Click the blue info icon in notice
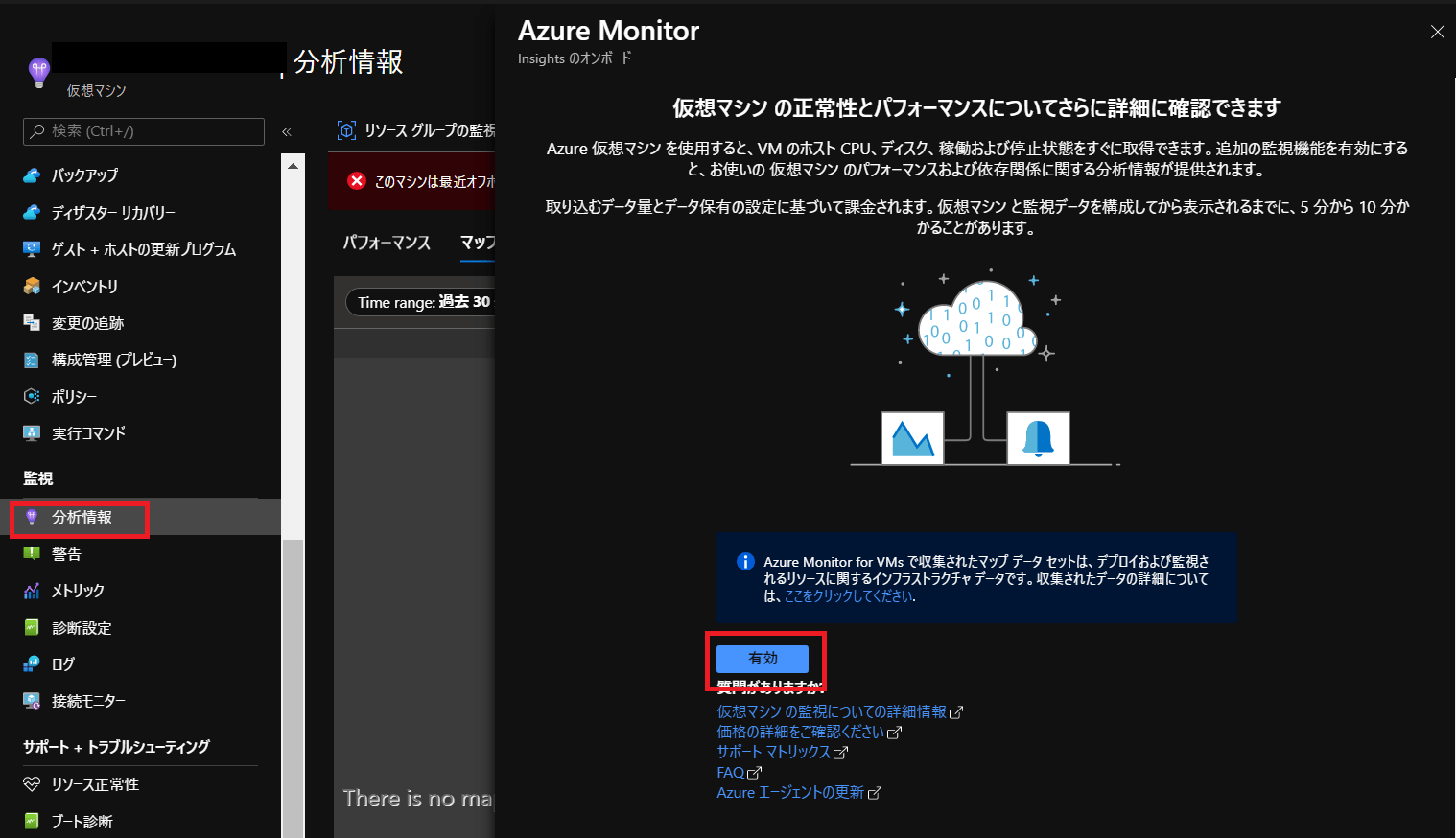The width and height of the screenshot is (1456, 838). coord(745,562)
